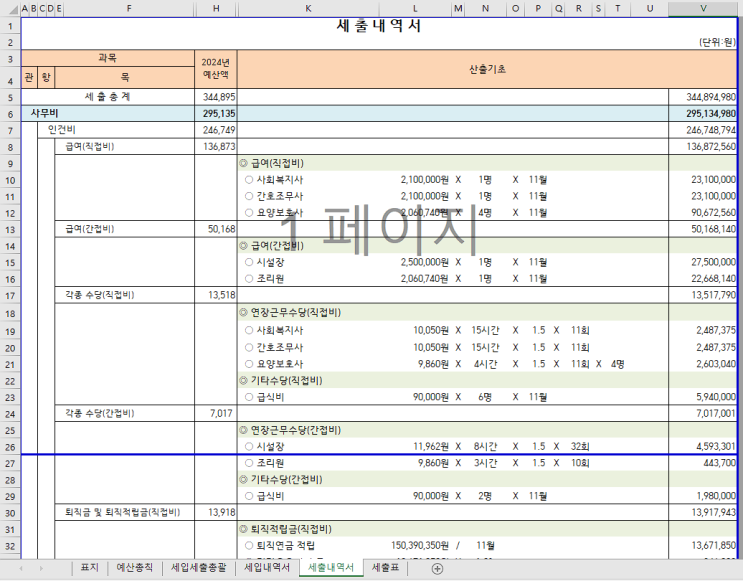The height and width of the screenshot is (581, 743).
Task: Switch to 세입세출총괄 sheet tab
Action: tap(198, 567)
